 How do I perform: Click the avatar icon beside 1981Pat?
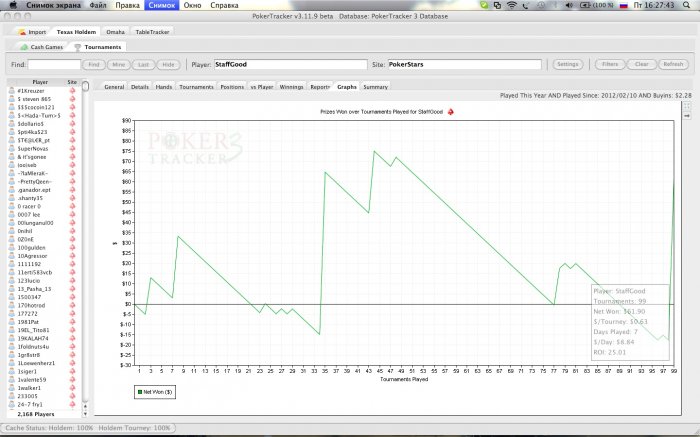[12, 322]
